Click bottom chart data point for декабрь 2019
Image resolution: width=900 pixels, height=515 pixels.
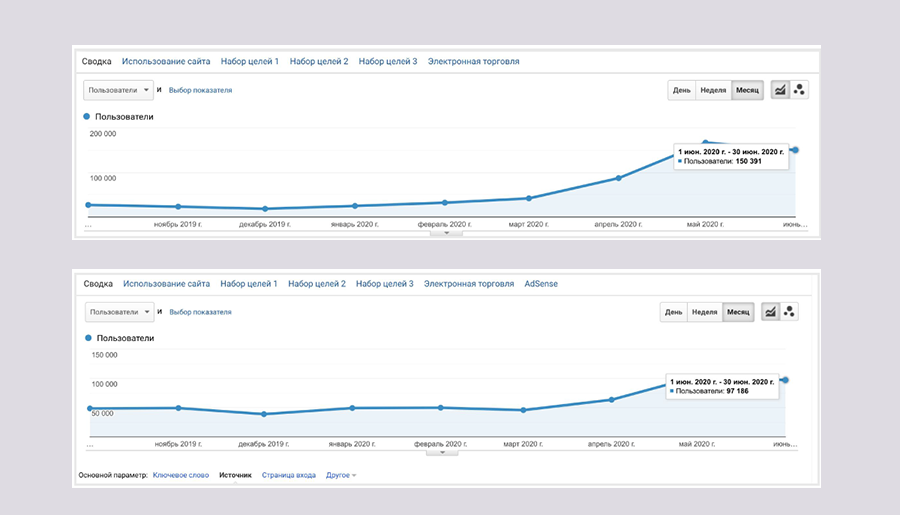tap(264, 414)
